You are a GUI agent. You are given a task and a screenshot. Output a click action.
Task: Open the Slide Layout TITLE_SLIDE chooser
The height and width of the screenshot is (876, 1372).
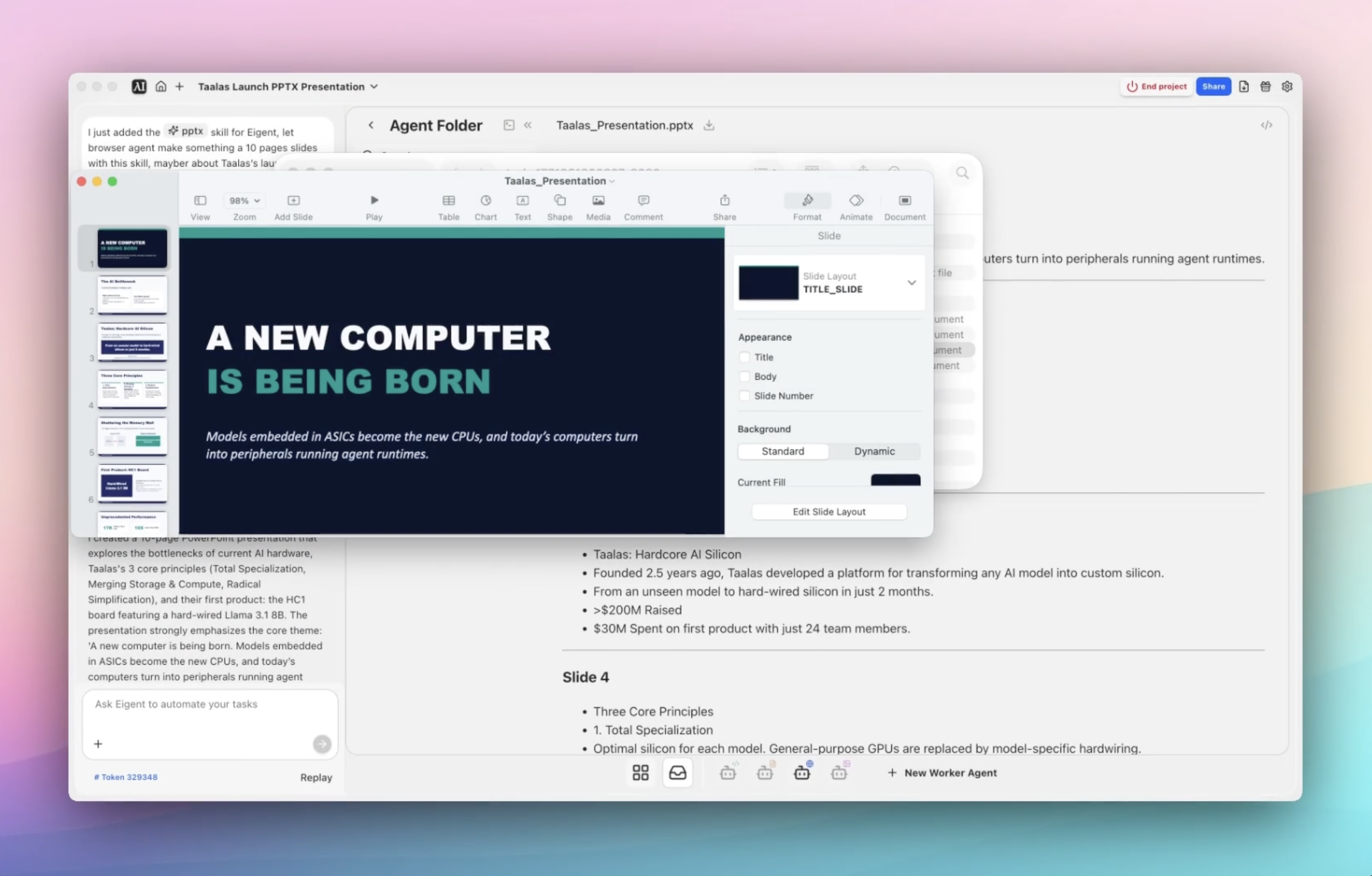829,283
